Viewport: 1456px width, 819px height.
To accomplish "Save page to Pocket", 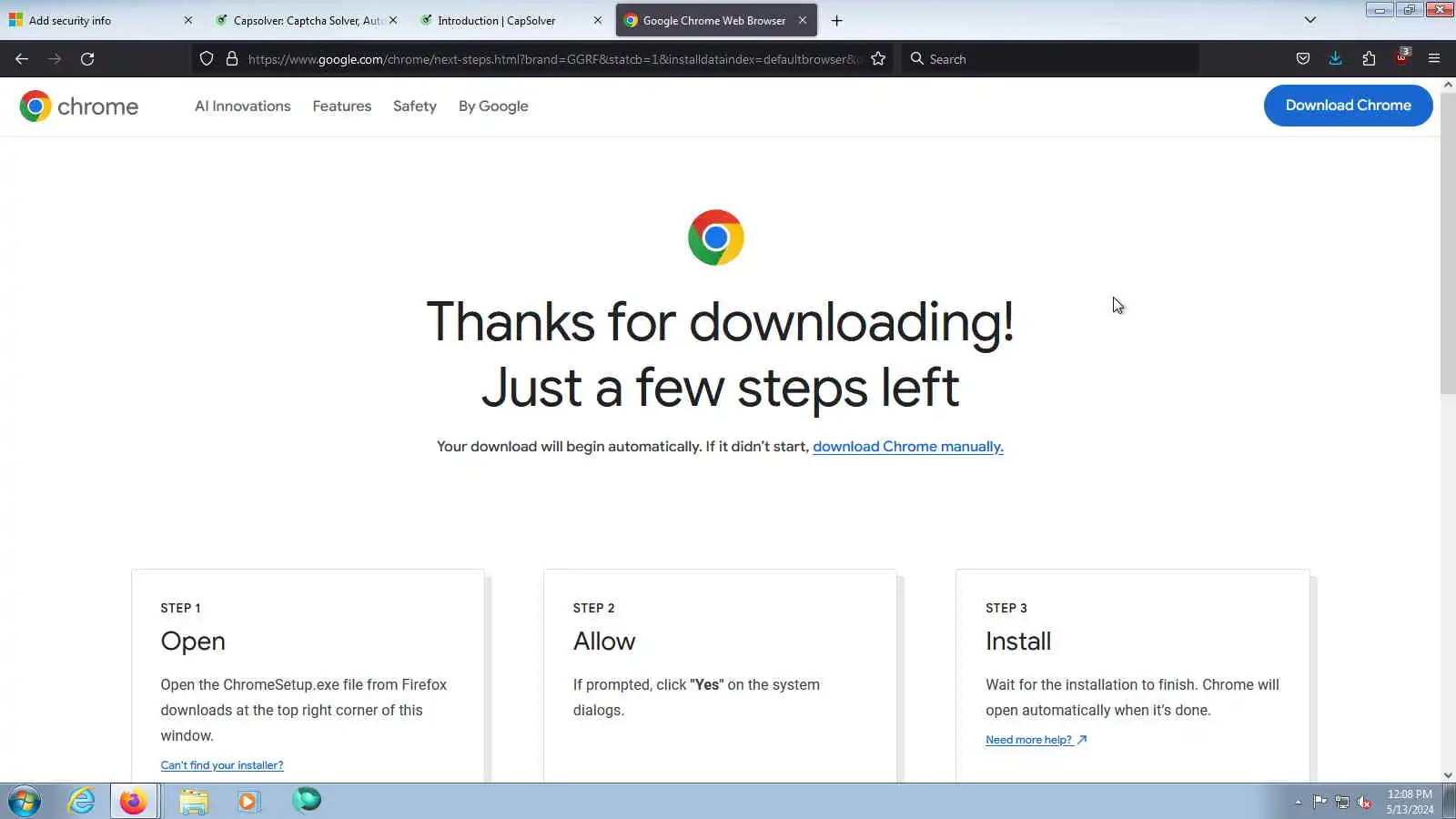I will tap(1303, 59).
